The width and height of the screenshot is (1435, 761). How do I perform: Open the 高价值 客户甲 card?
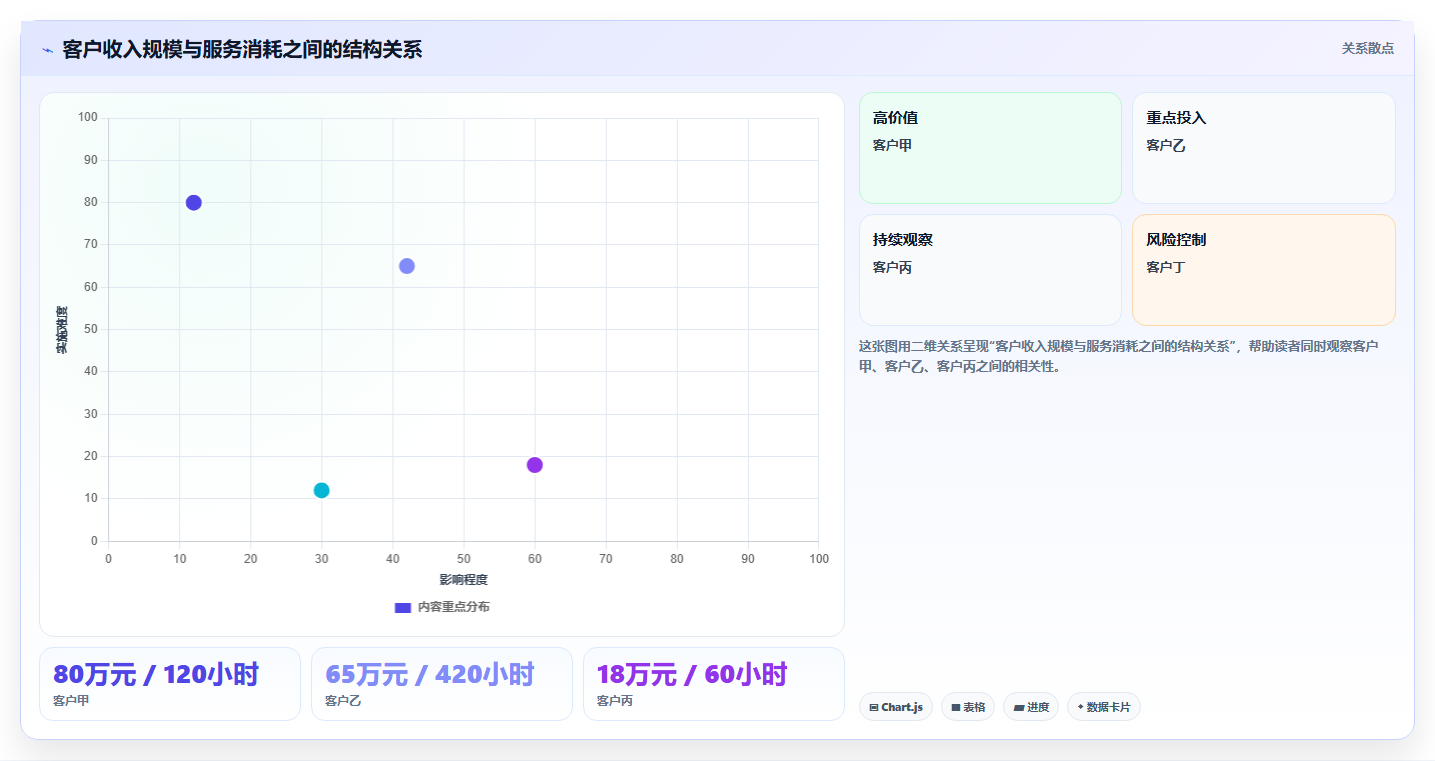click(x=990, y=148)
